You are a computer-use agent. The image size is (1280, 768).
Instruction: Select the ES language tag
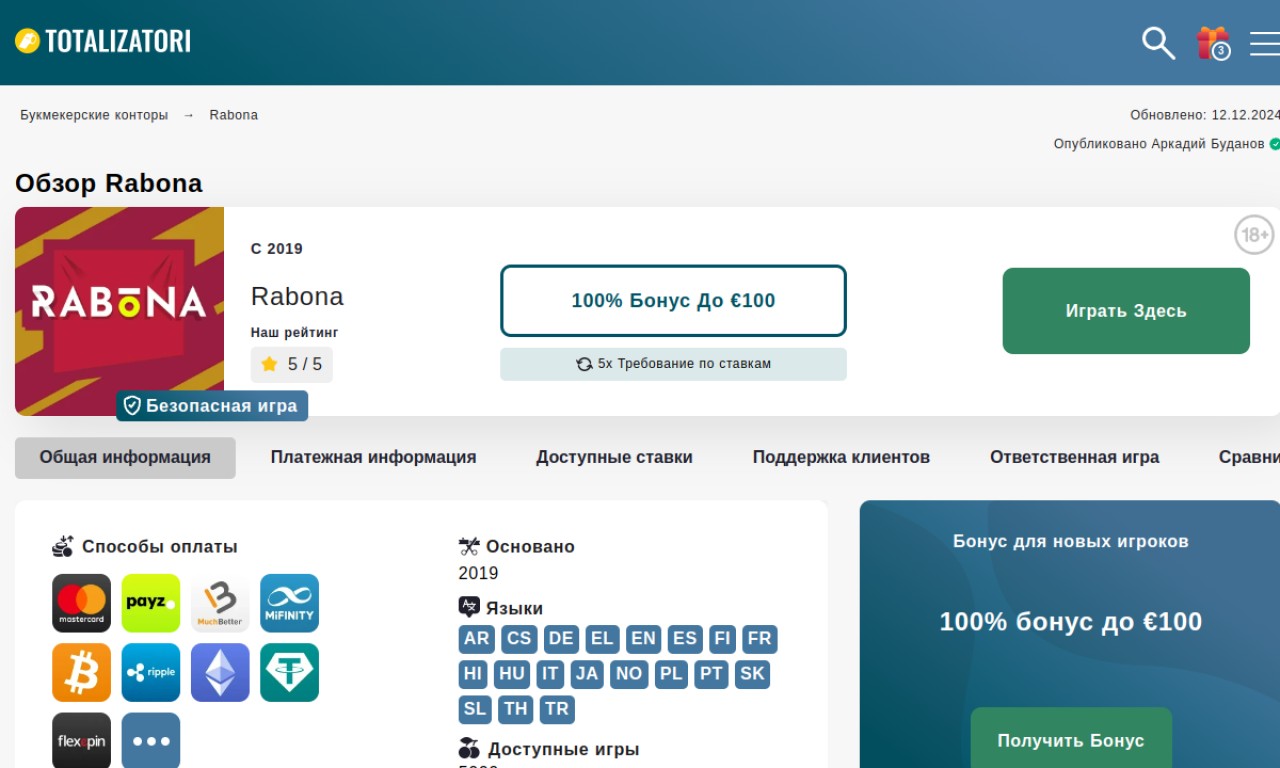(x=685, y=639)
